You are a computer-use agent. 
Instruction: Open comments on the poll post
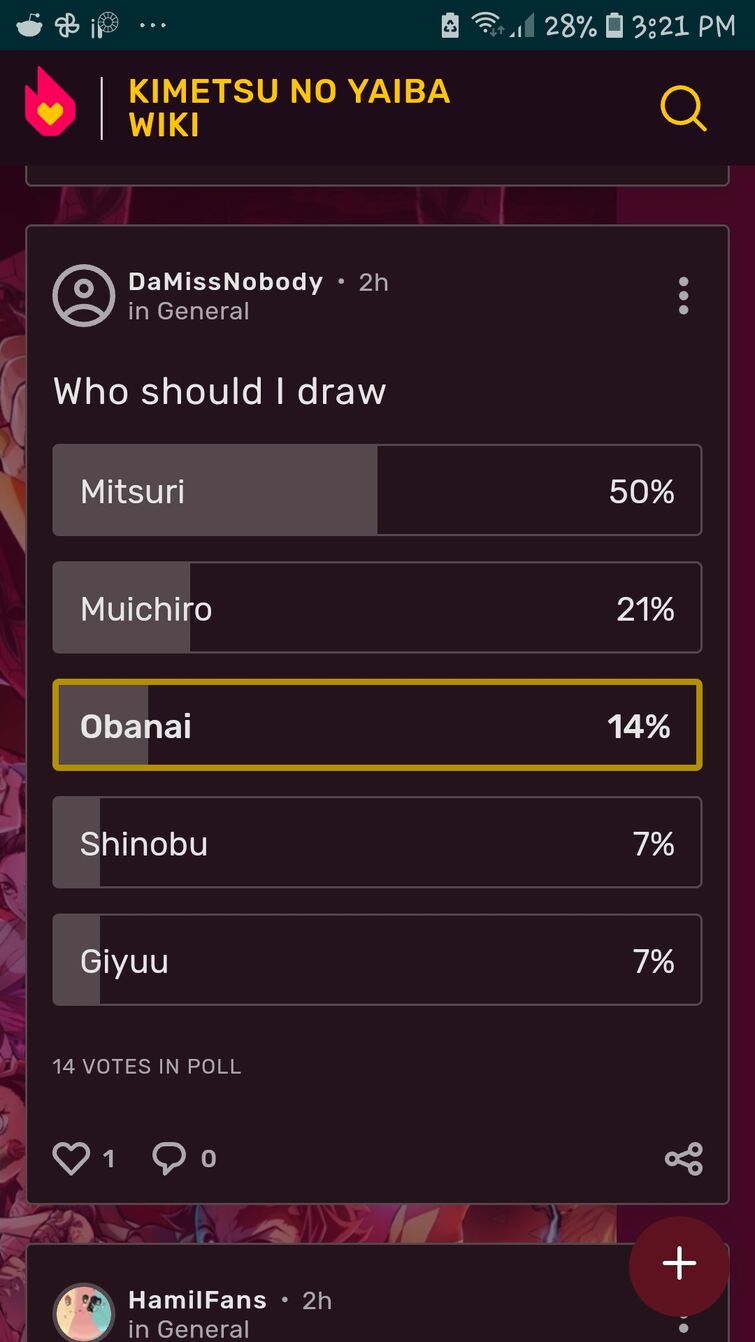click(170, 1159)
